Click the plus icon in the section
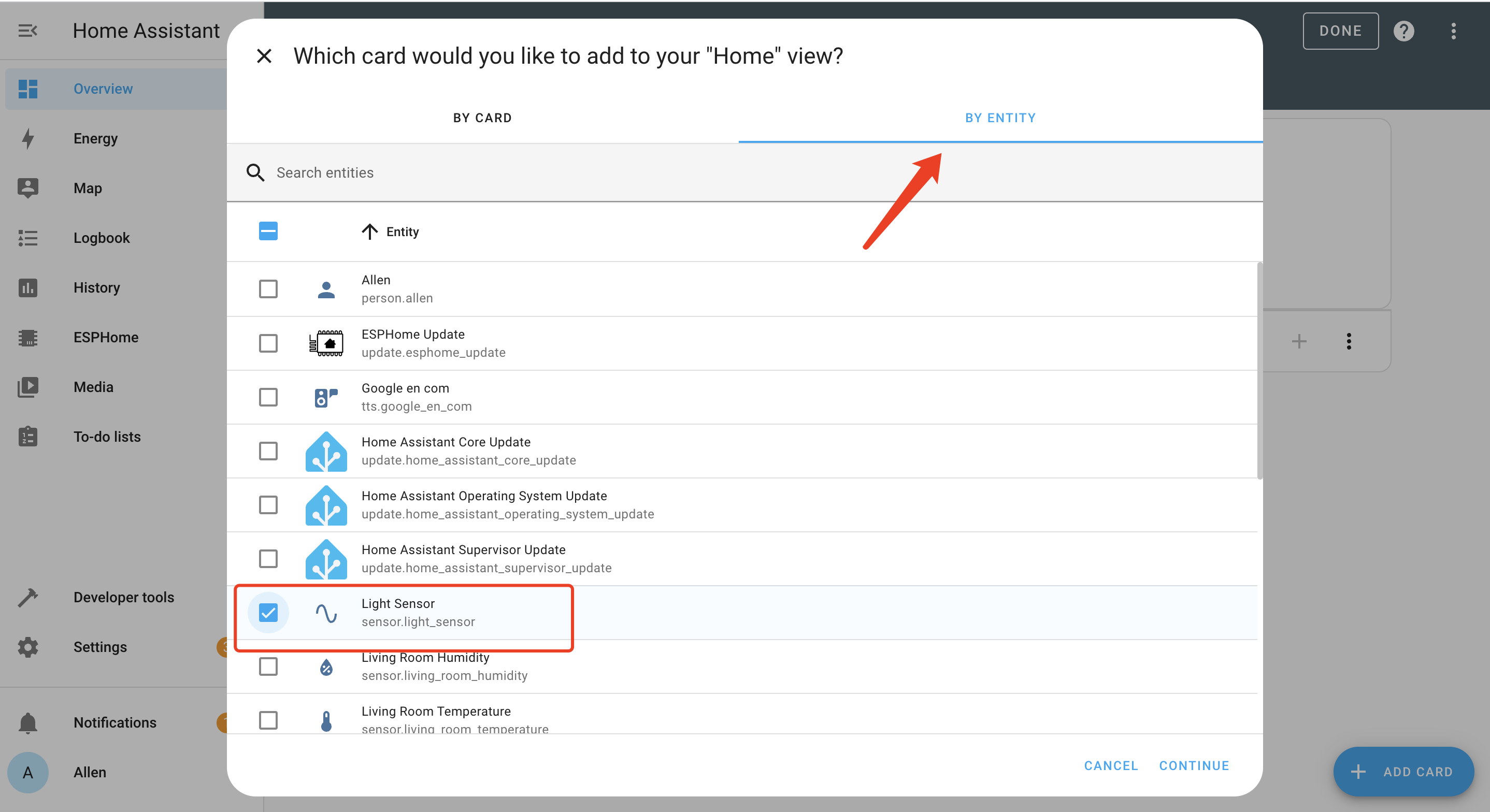 1299,341
